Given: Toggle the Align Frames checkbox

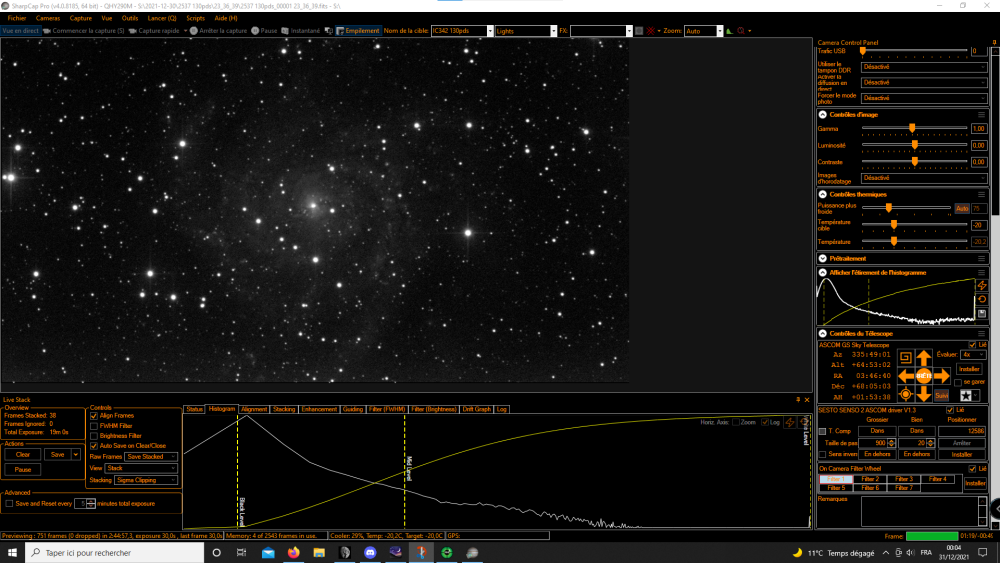Looking at the screenshot, I should (x=94, y=416).
